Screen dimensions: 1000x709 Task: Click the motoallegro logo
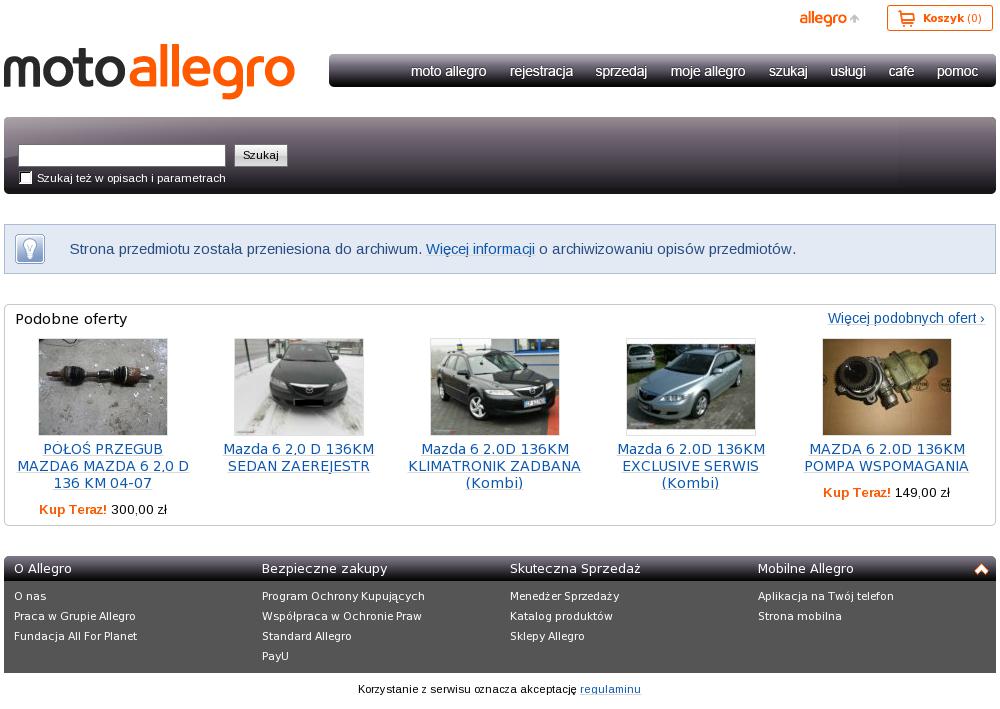149,71
